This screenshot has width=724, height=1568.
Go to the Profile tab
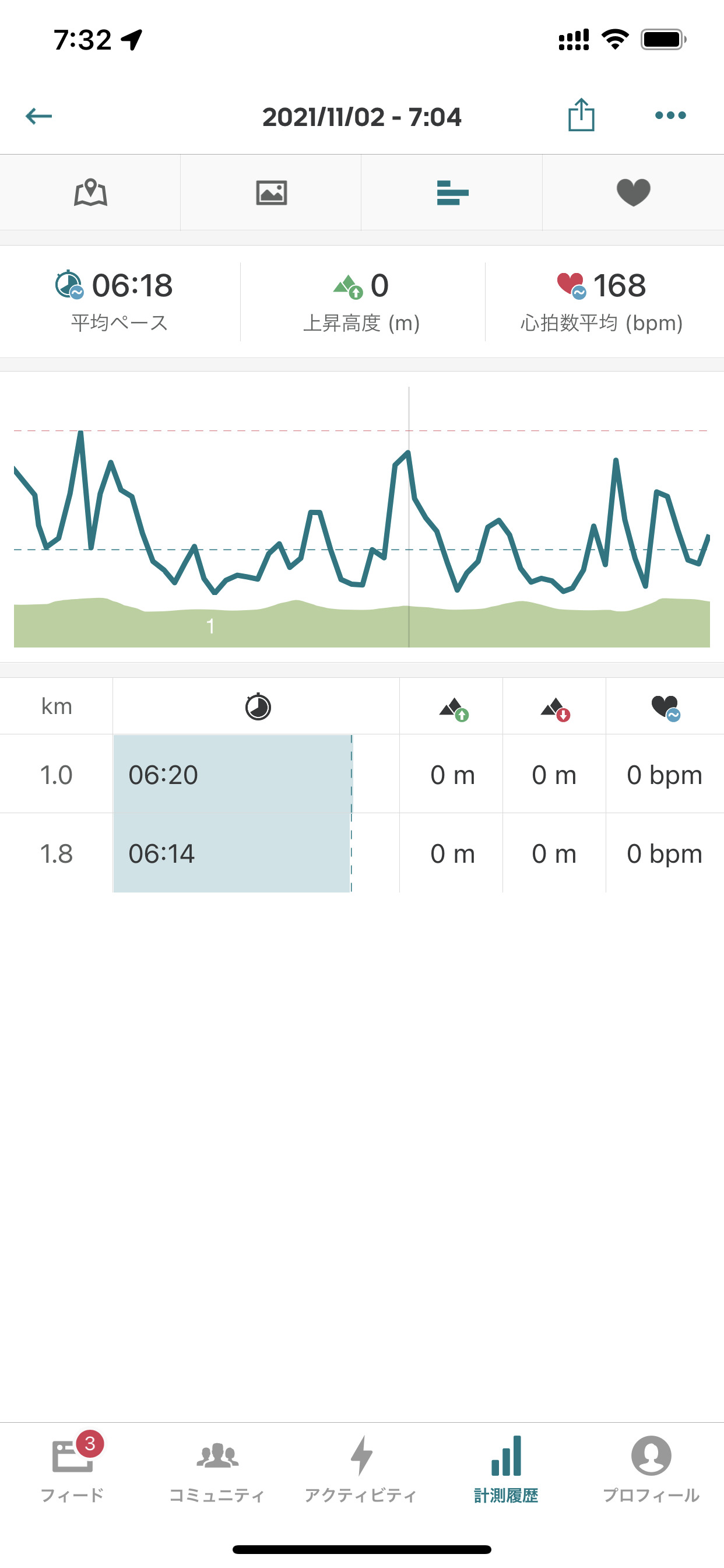coord(651,1467)
